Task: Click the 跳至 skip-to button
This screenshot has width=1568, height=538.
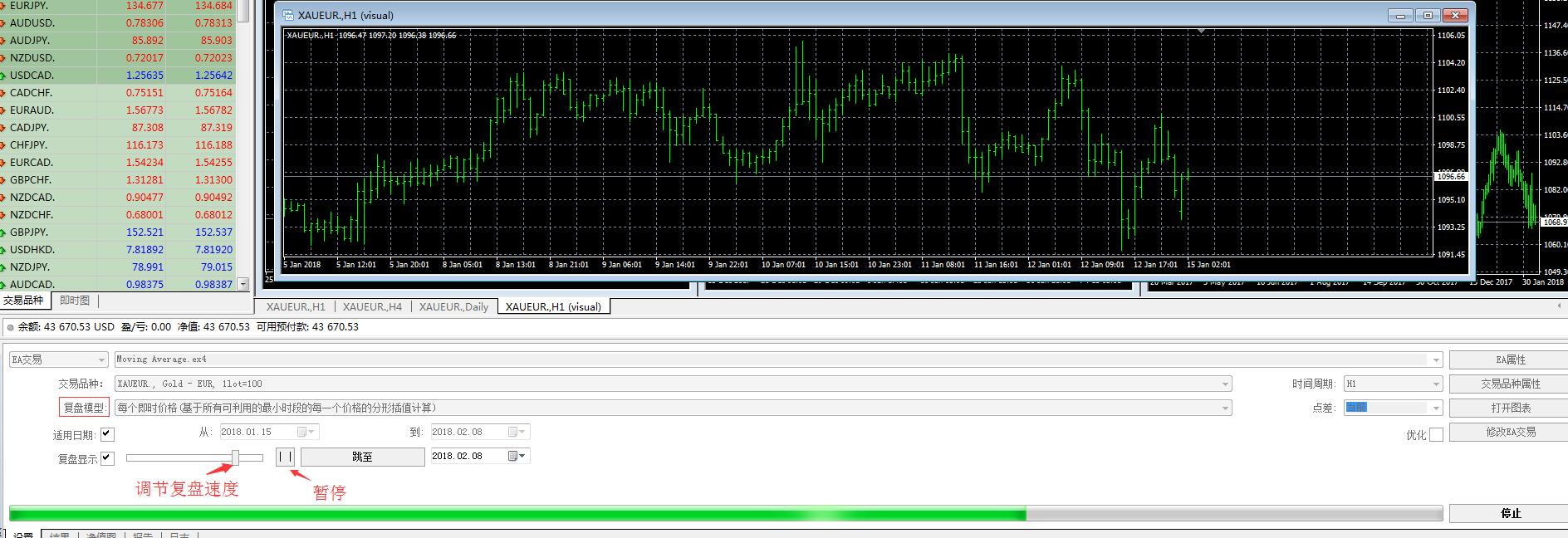Action: tap(362, 457)
